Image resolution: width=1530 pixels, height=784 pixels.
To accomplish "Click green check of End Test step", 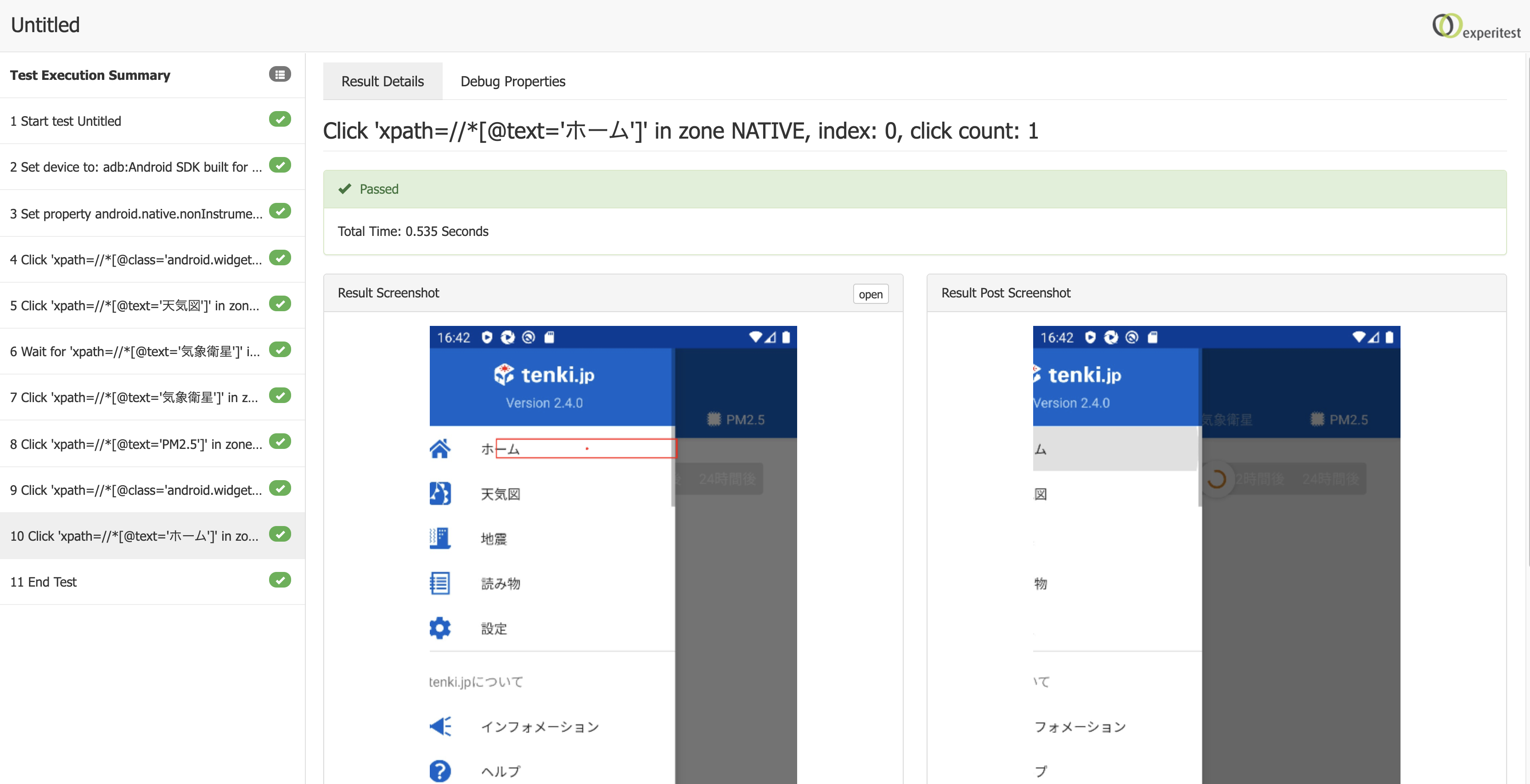I will pos(280,580).
